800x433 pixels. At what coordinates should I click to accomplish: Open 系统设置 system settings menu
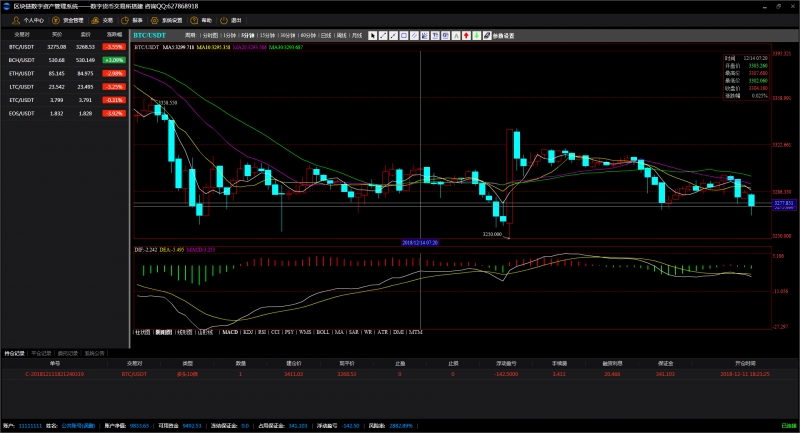pyautogui.click(x=166, y=20)
